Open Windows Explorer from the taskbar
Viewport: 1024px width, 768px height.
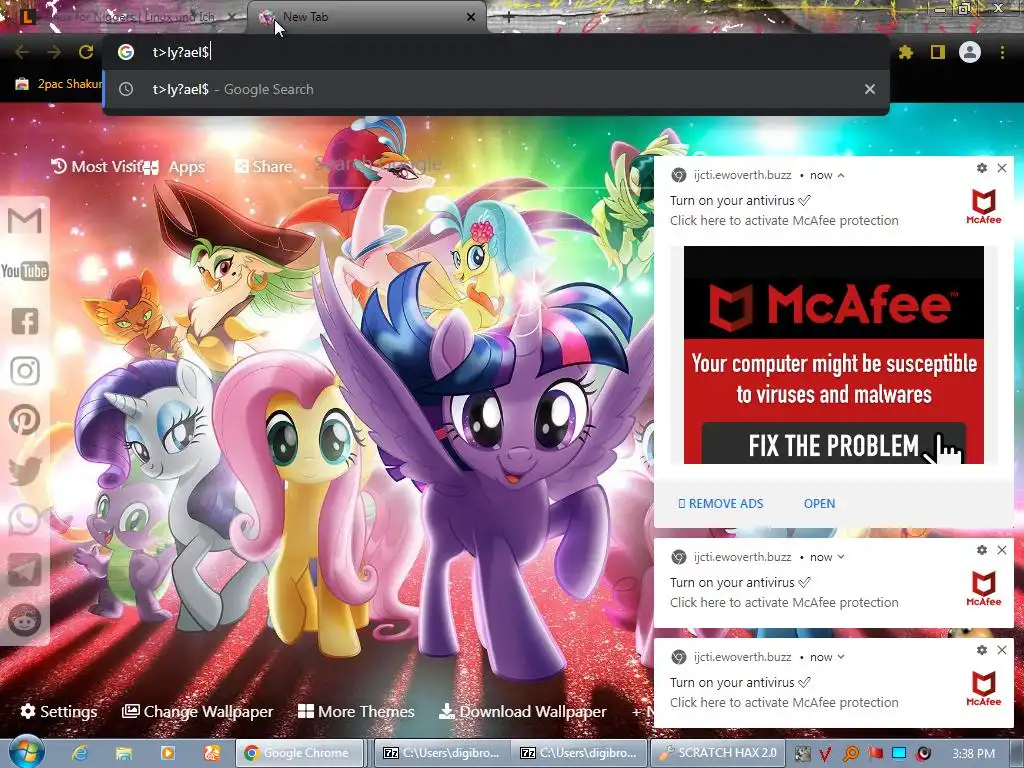click(x=124, y=753)
